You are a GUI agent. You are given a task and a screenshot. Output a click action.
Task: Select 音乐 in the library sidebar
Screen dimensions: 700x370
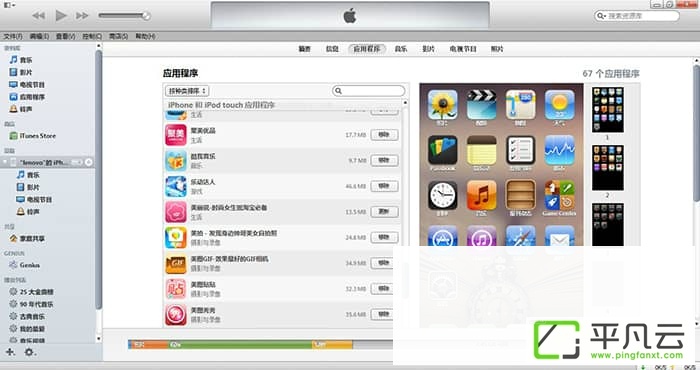tap(21, 60)
